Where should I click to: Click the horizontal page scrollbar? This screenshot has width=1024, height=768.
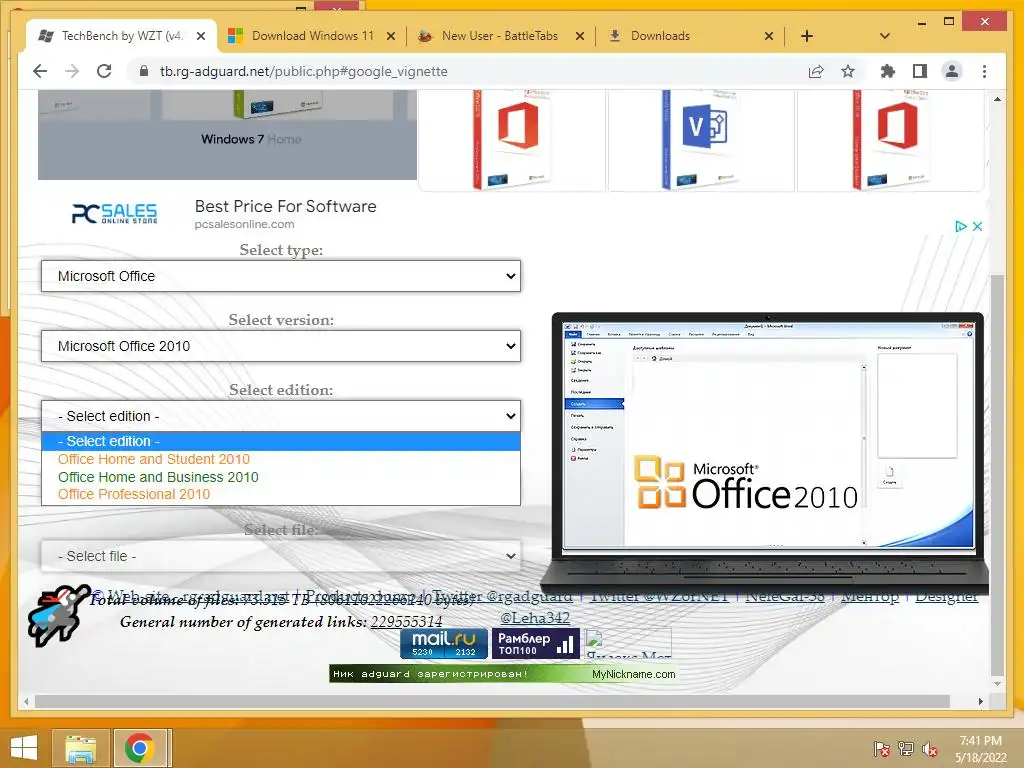click(492, 701)
